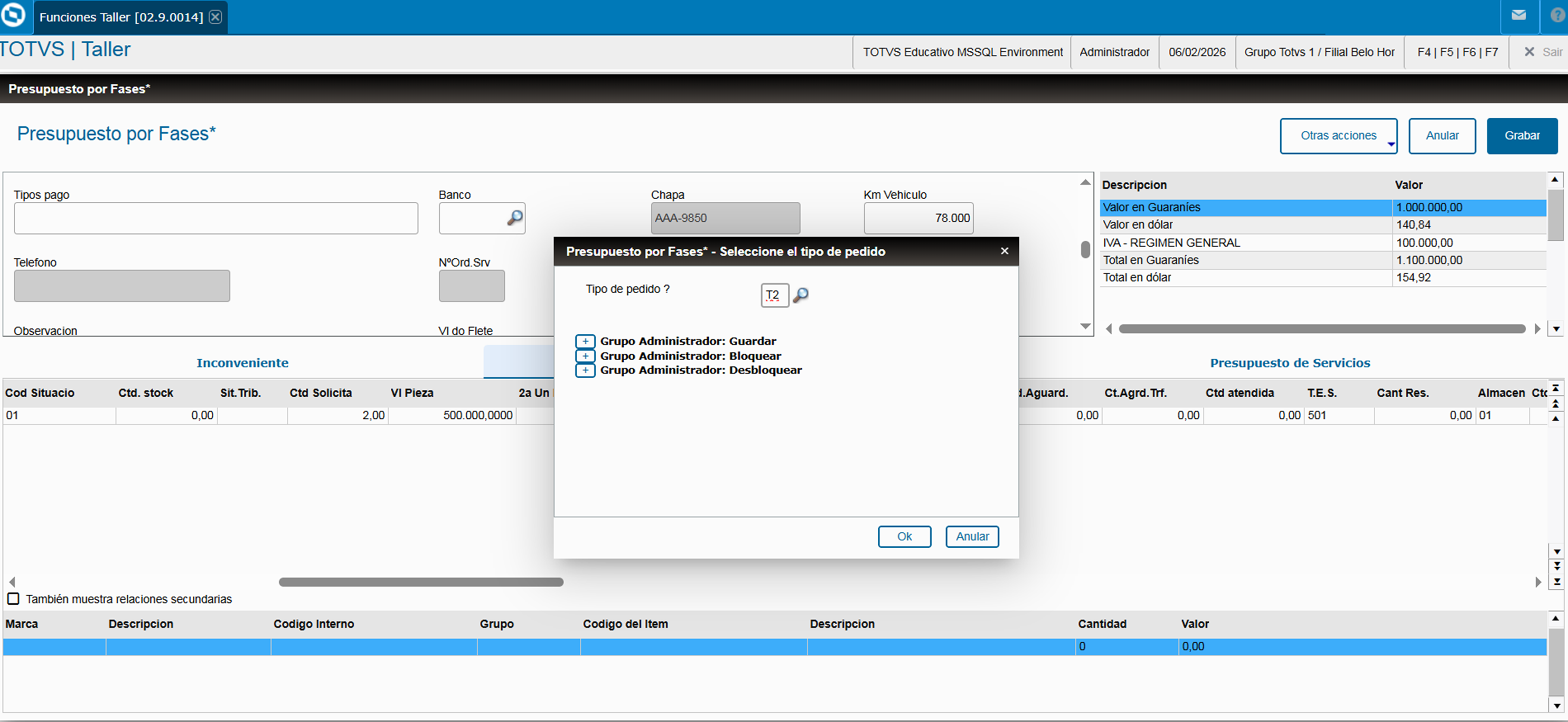Expand the Grupo Administrador: Desbloquear node
Image resolution: width=1568 pixels, height=722 pixels.
585,370
